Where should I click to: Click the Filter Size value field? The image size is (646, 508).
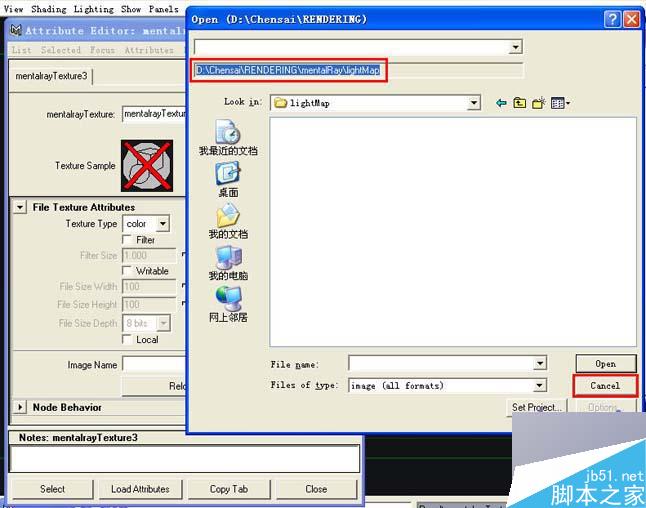[x=149, y=255]
